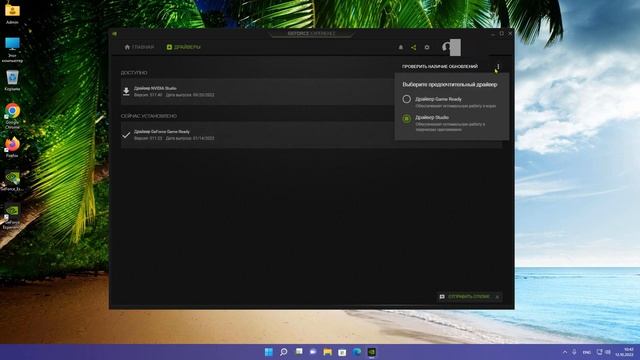Open the taskbar clock and date
Viewport: 640px width, 360px height.
[x=624, y=352]
